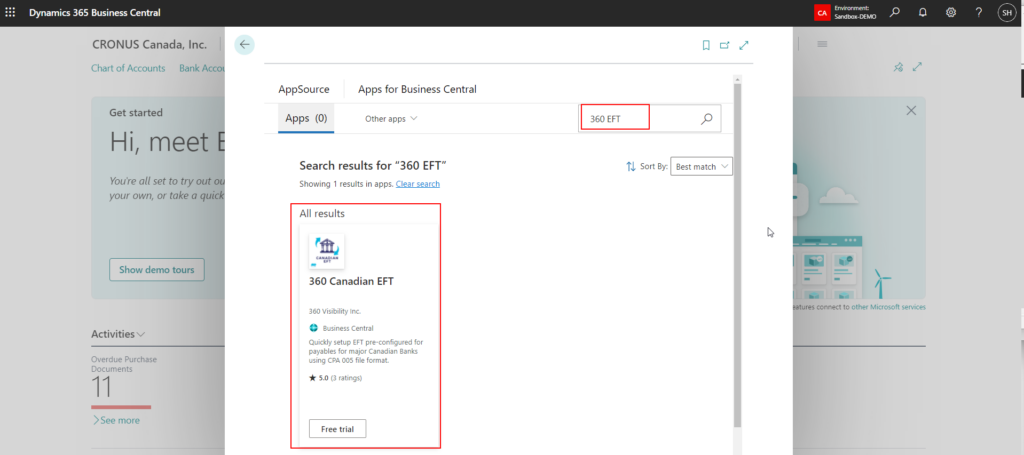Open the hamburger menu on role center
Viewport: 1024px width, 455px height.
(x=822, y=44)
